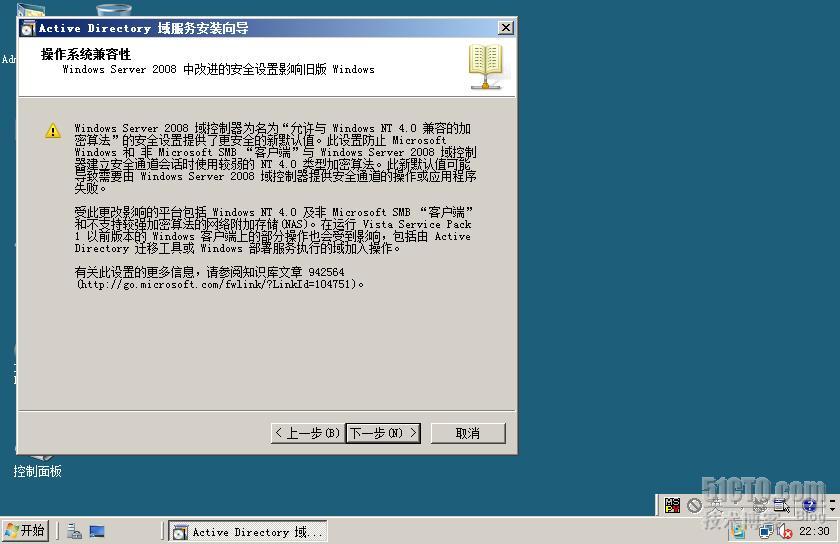Image resolution: width=840 pixels, height=544 pixels.
Task: Click the book directory icon in header
Action: pos(485,66)
